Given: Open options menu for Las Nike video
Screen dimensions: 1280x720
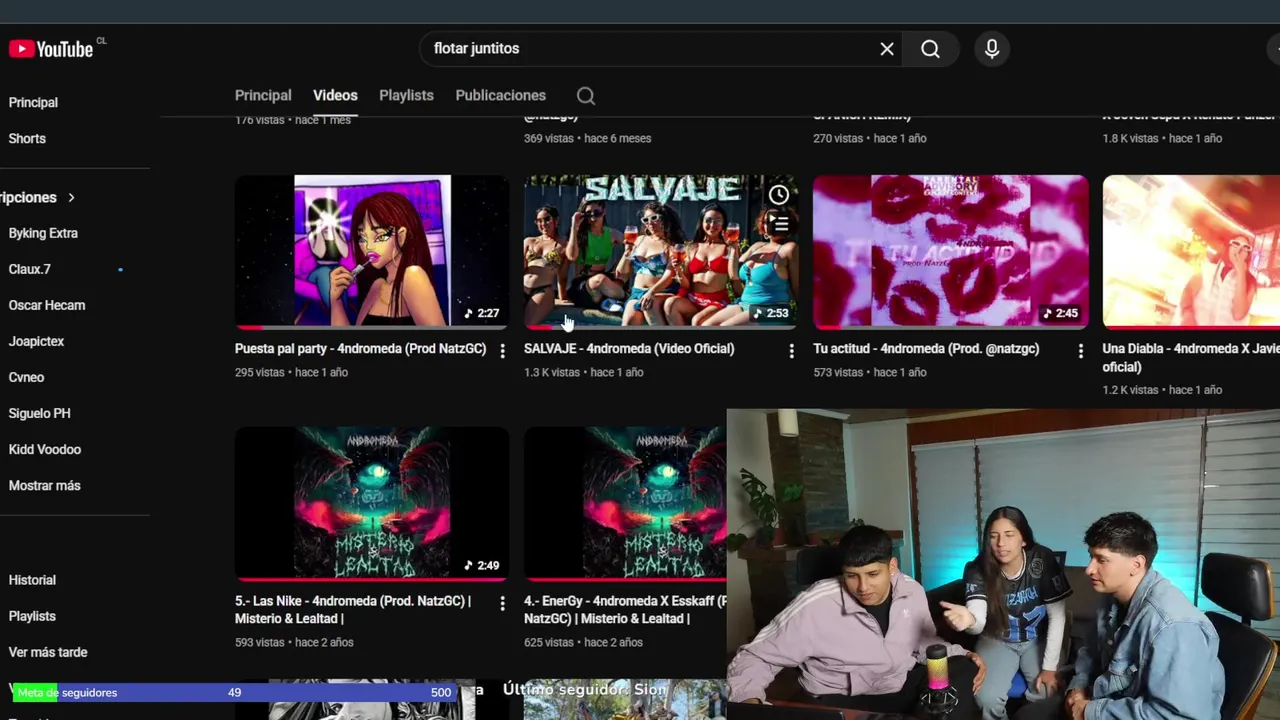Looking at the screenshot, I should pyautogui.click(x=502, y=603).
